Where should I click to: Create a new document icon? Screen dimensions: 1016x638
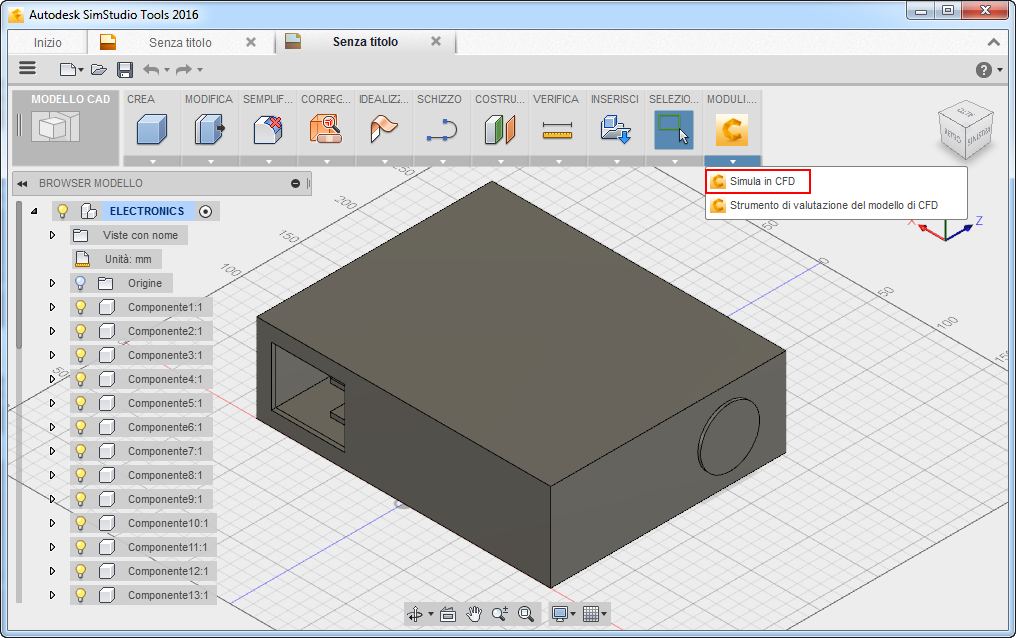click(68, 69)
